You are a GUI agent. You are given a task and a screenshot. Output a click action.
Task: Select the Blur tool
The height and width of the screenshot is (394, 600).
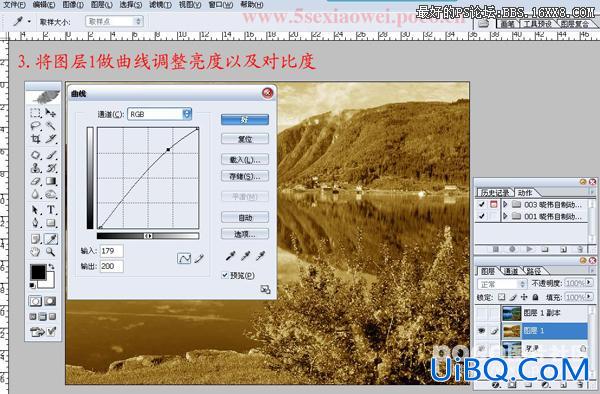coord(35,194)
